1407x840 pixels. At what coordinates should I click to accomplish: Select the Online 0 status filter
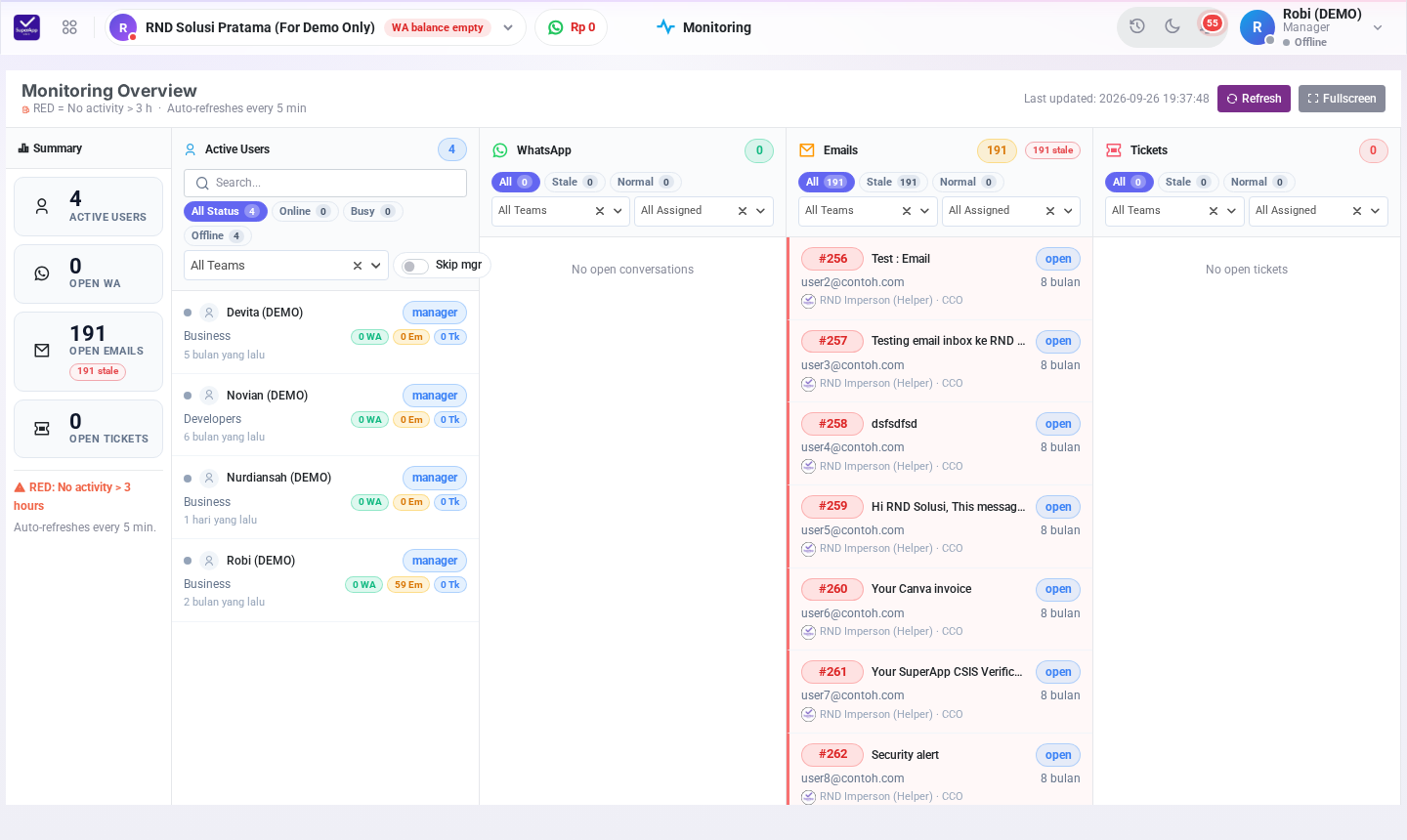click(305, 211)
